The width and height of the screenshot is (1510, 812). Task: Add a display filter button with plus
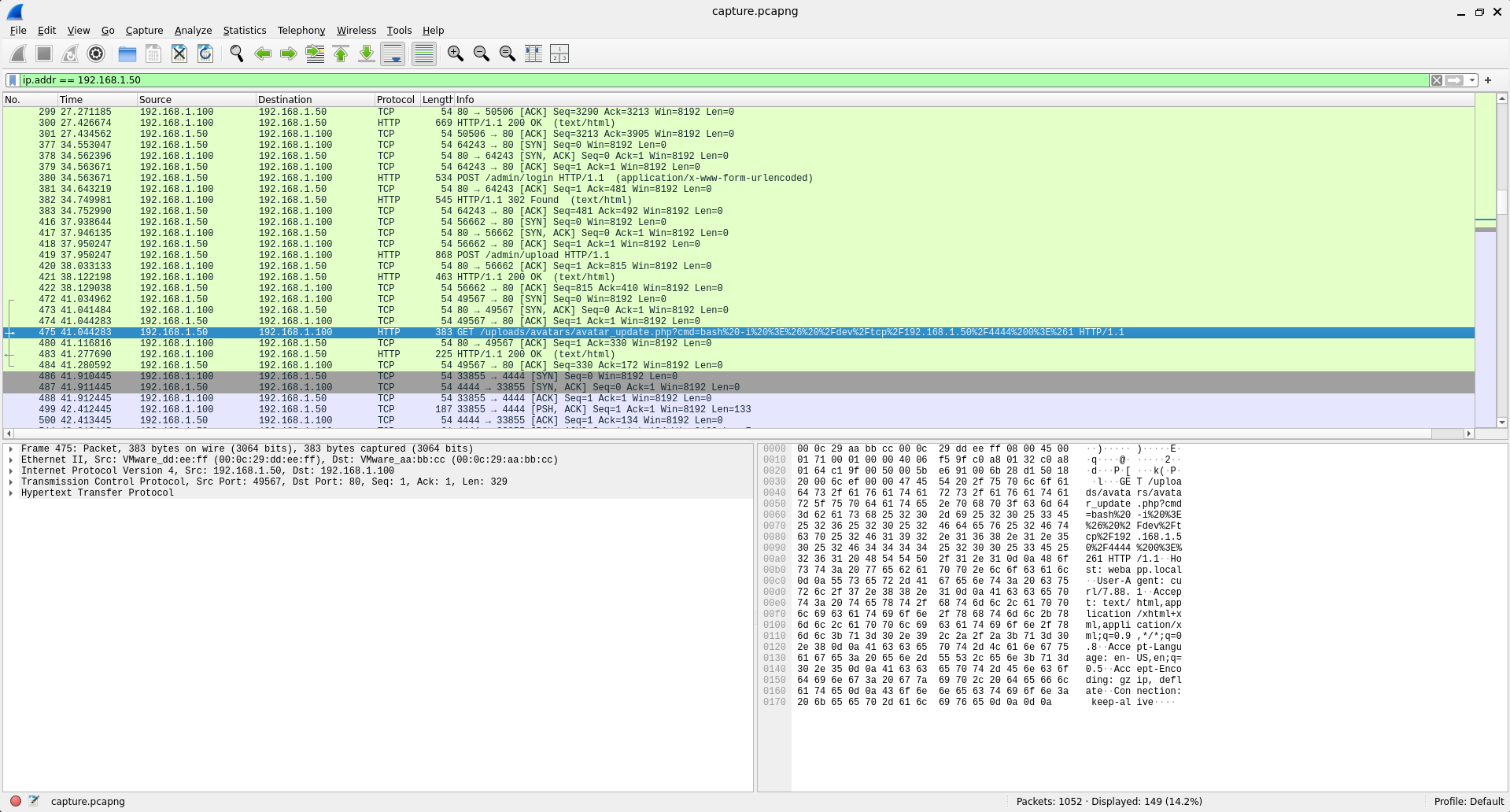coord(1488,80)
